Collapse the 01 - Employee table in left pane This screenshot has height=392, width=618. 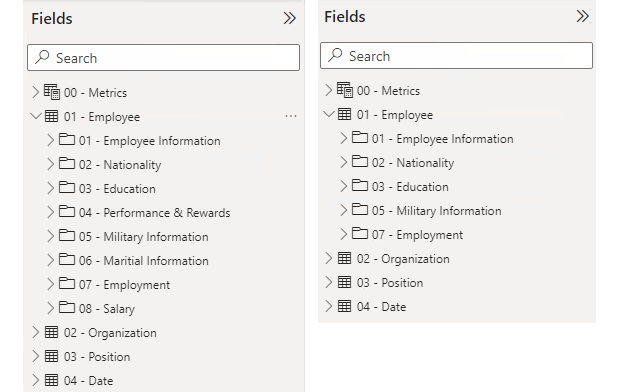pos(35,116)
